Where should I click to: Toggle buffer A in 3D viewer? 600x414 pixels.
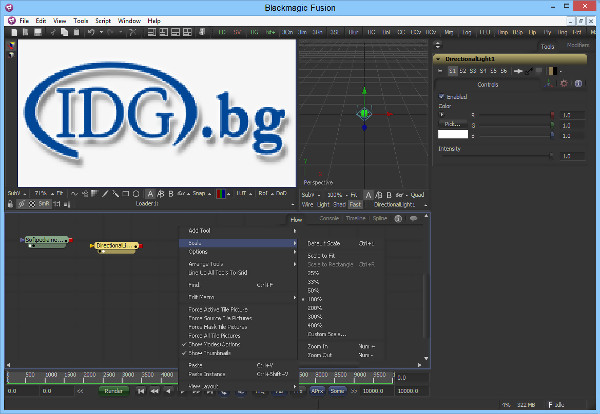click(x=368, y=195)
